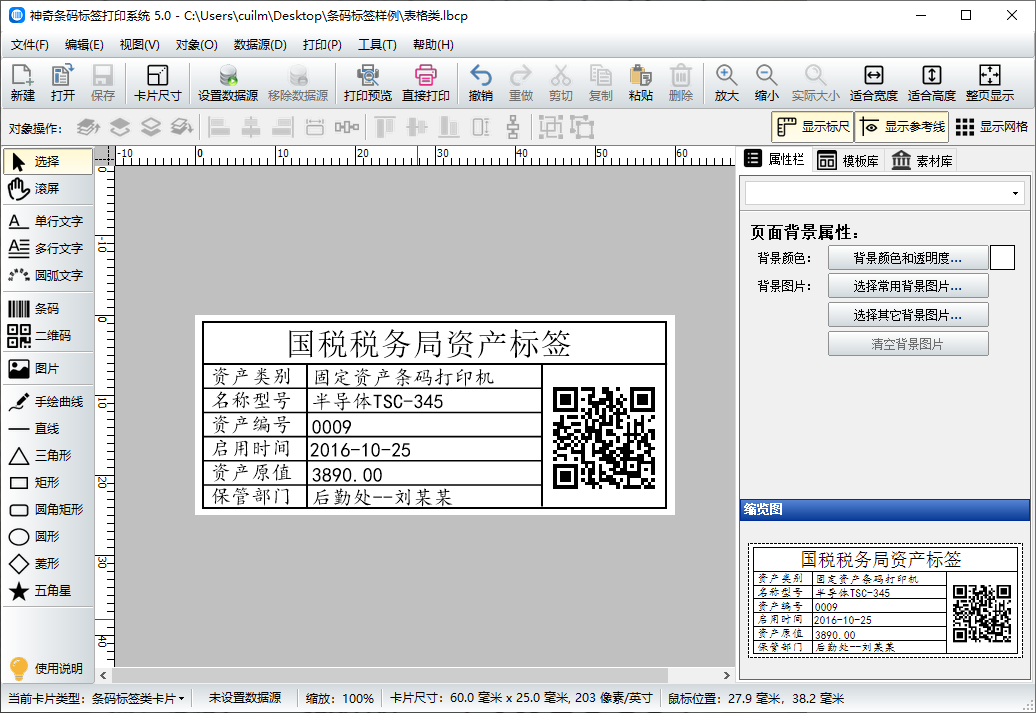Screen dimensions: 1036x713
Task: Click label title 国税税务局资产标签
Action: (429, 344)
